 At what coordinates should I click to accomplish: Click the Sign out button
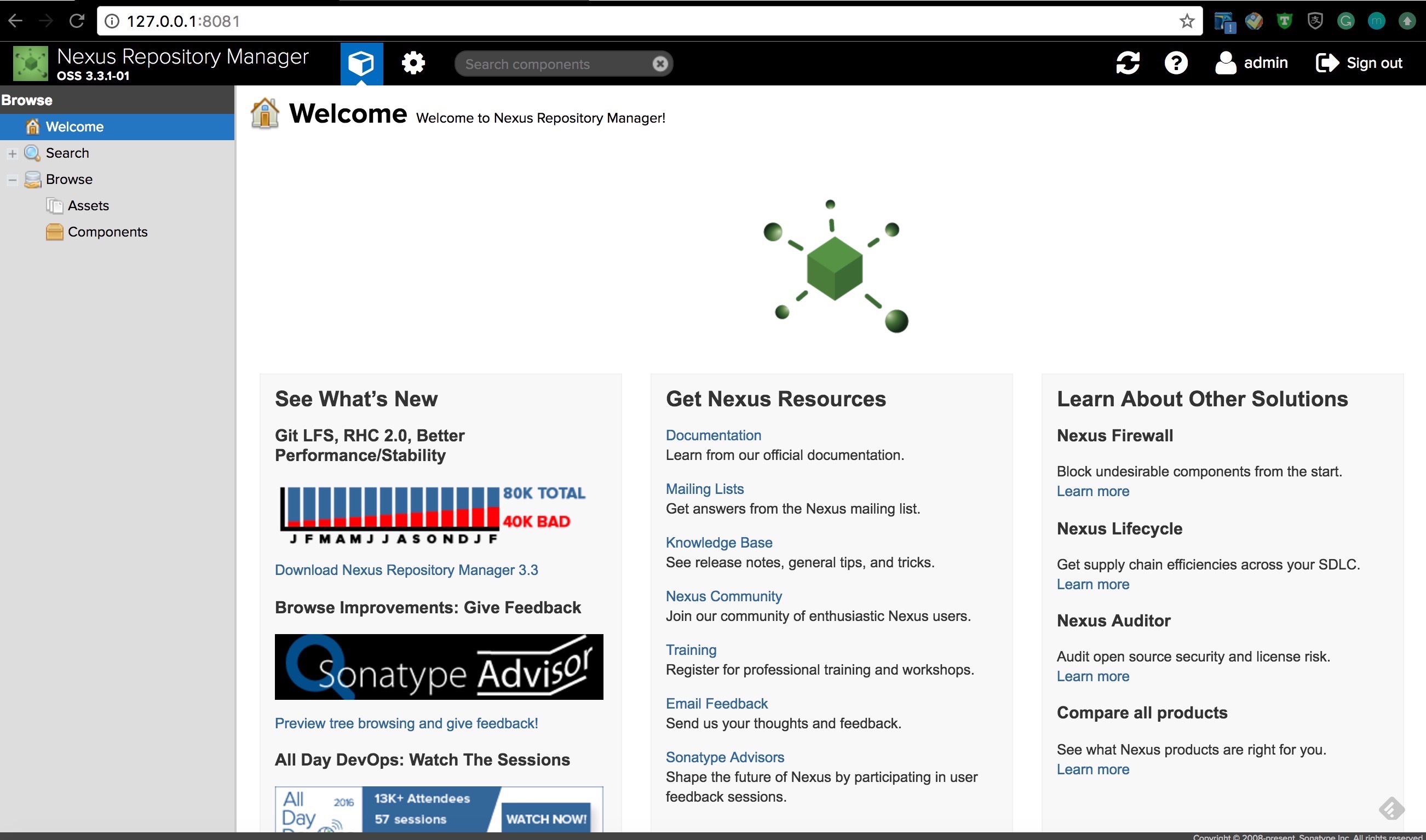(x=1359, y=63)
